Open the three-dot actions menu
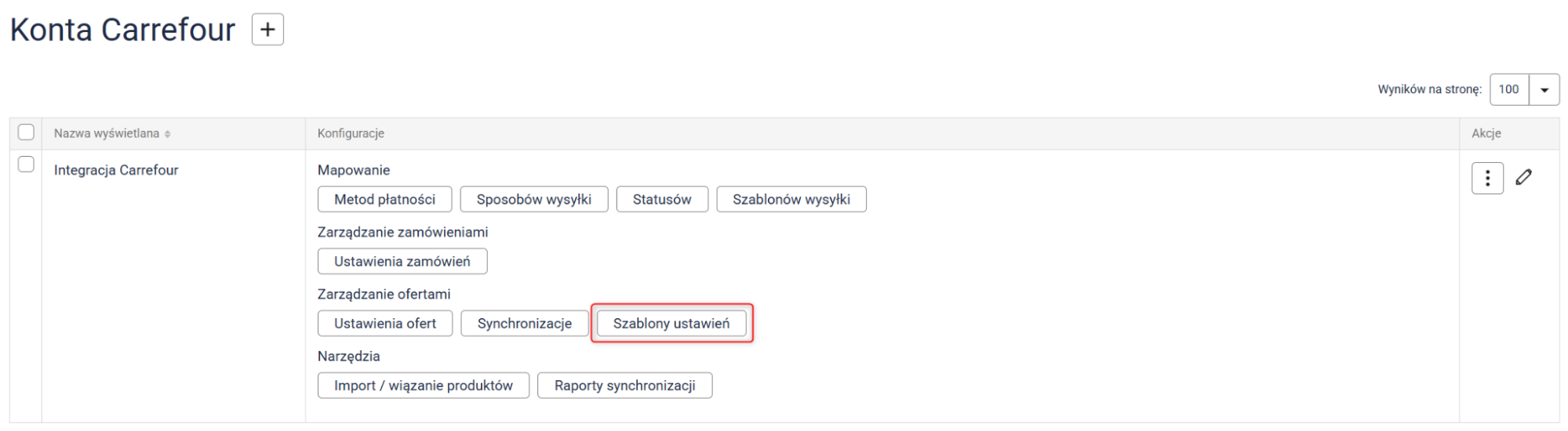1568x431 pixels. (1487, 179)
